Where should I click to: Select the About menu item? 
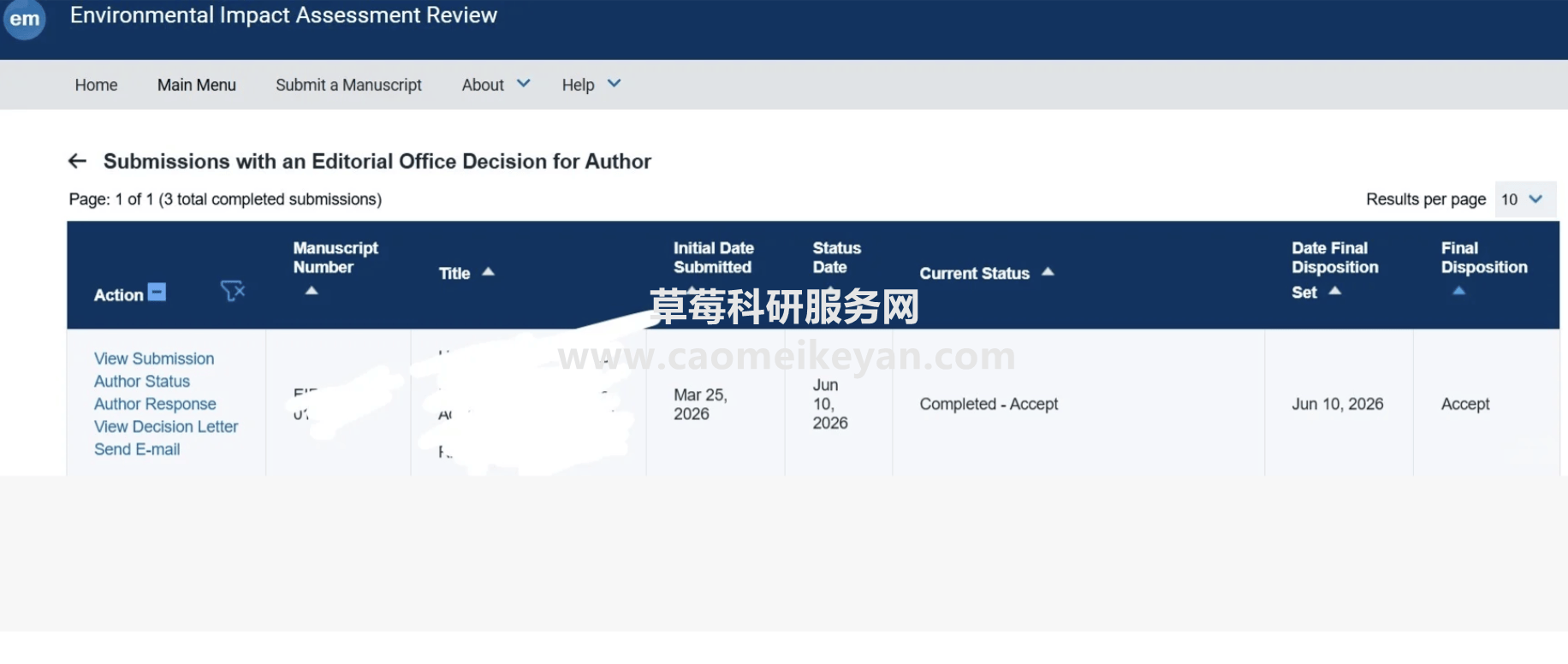[483, 85]
